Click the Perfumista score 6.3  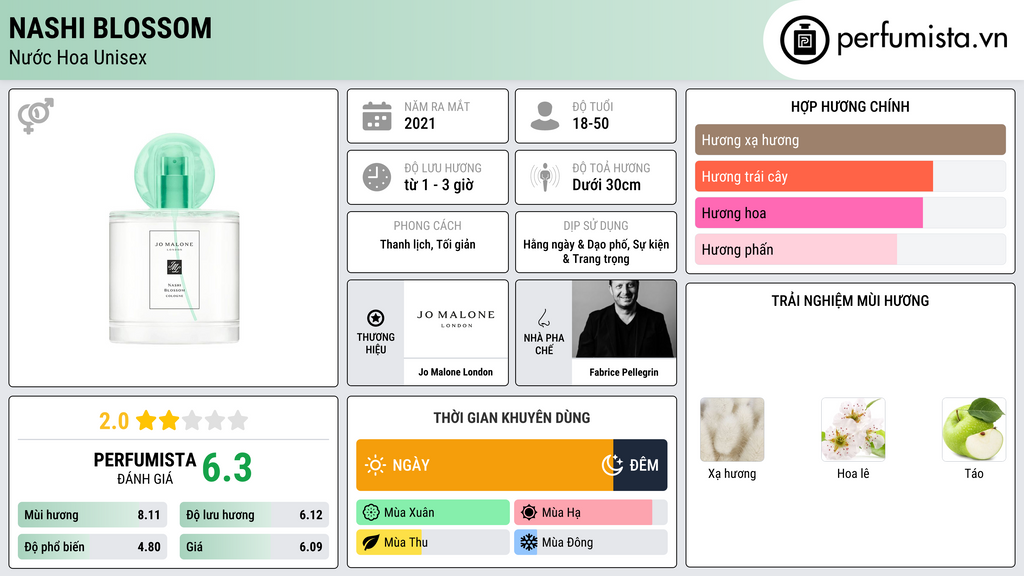[227, 468]
